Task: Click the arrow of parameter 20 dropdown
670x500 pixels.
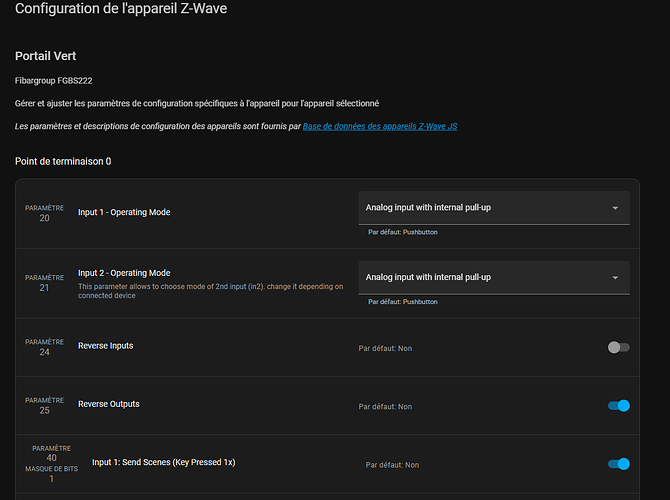Action: tap(615, 208)
